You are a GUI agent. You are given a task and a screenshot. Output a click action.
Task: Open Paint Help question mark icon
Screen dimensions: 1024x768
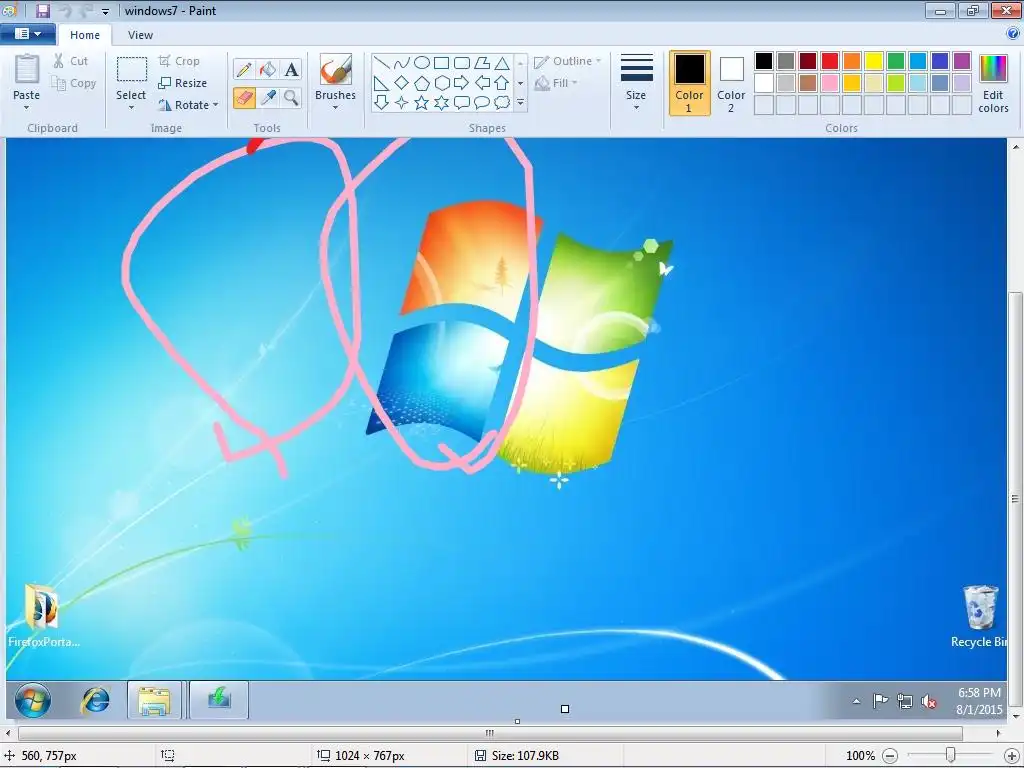(1013, 34)
